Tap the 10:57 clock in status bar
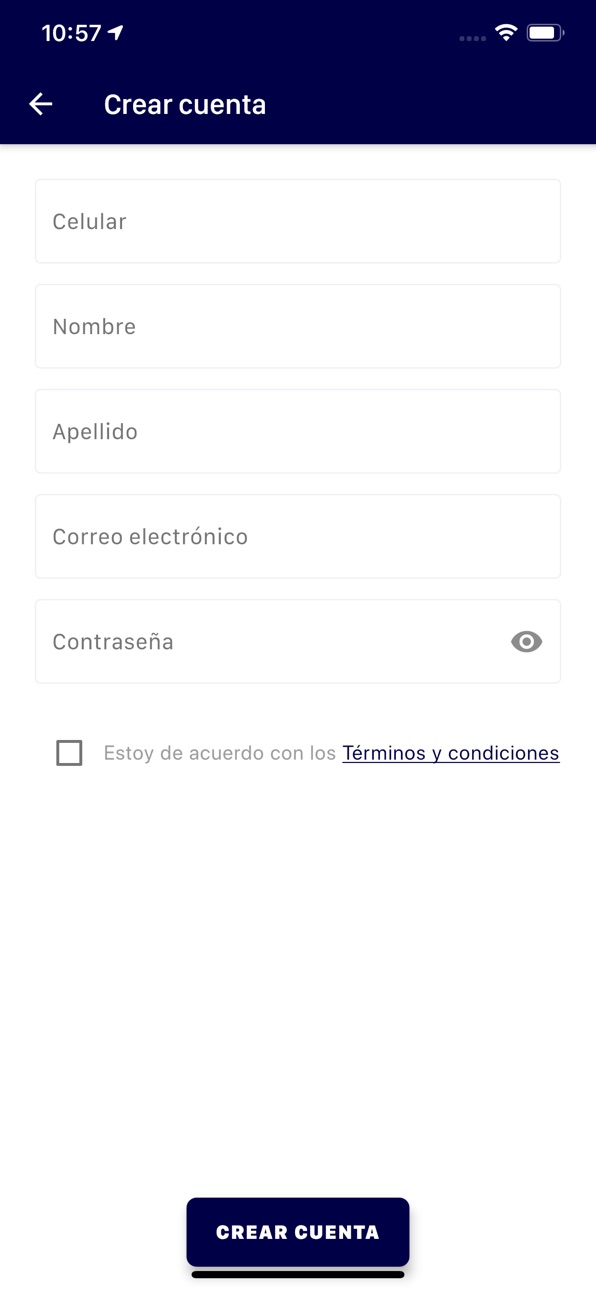 point(71,33)
